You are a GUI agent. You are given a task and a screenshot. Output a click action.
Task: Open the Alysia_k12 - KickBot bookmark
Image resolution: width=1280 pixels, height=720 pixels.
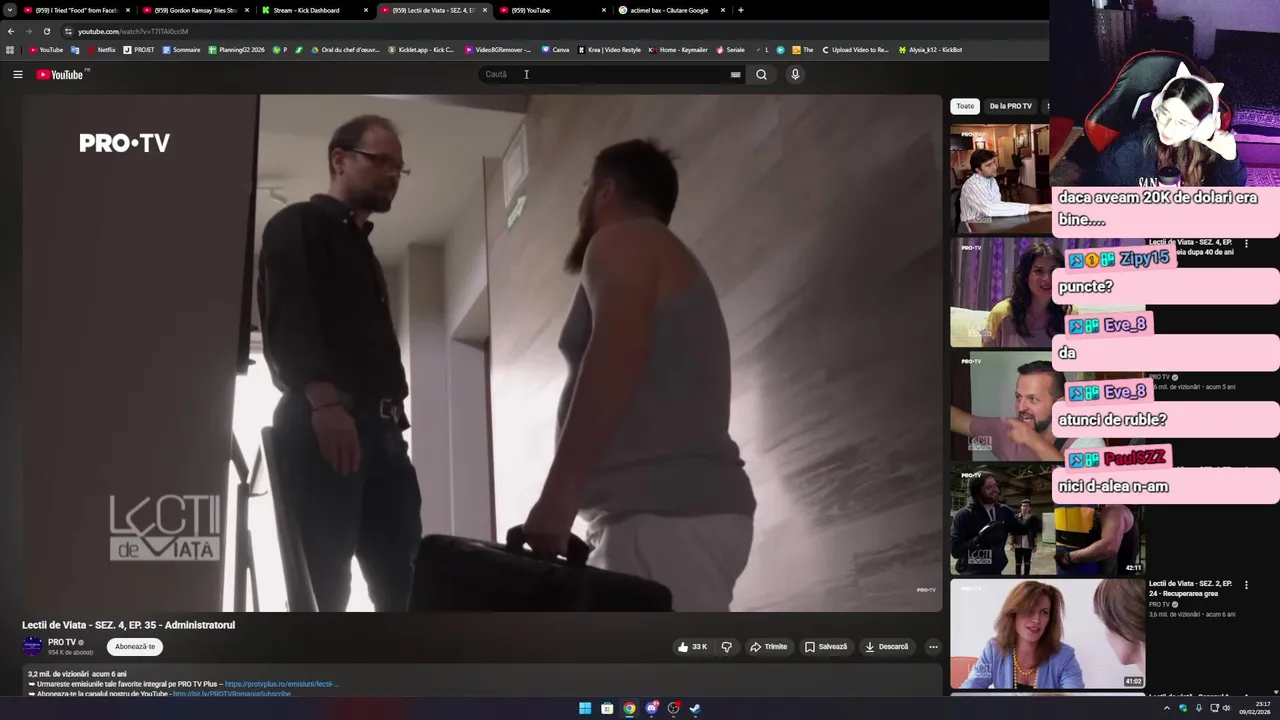point(930,49)
